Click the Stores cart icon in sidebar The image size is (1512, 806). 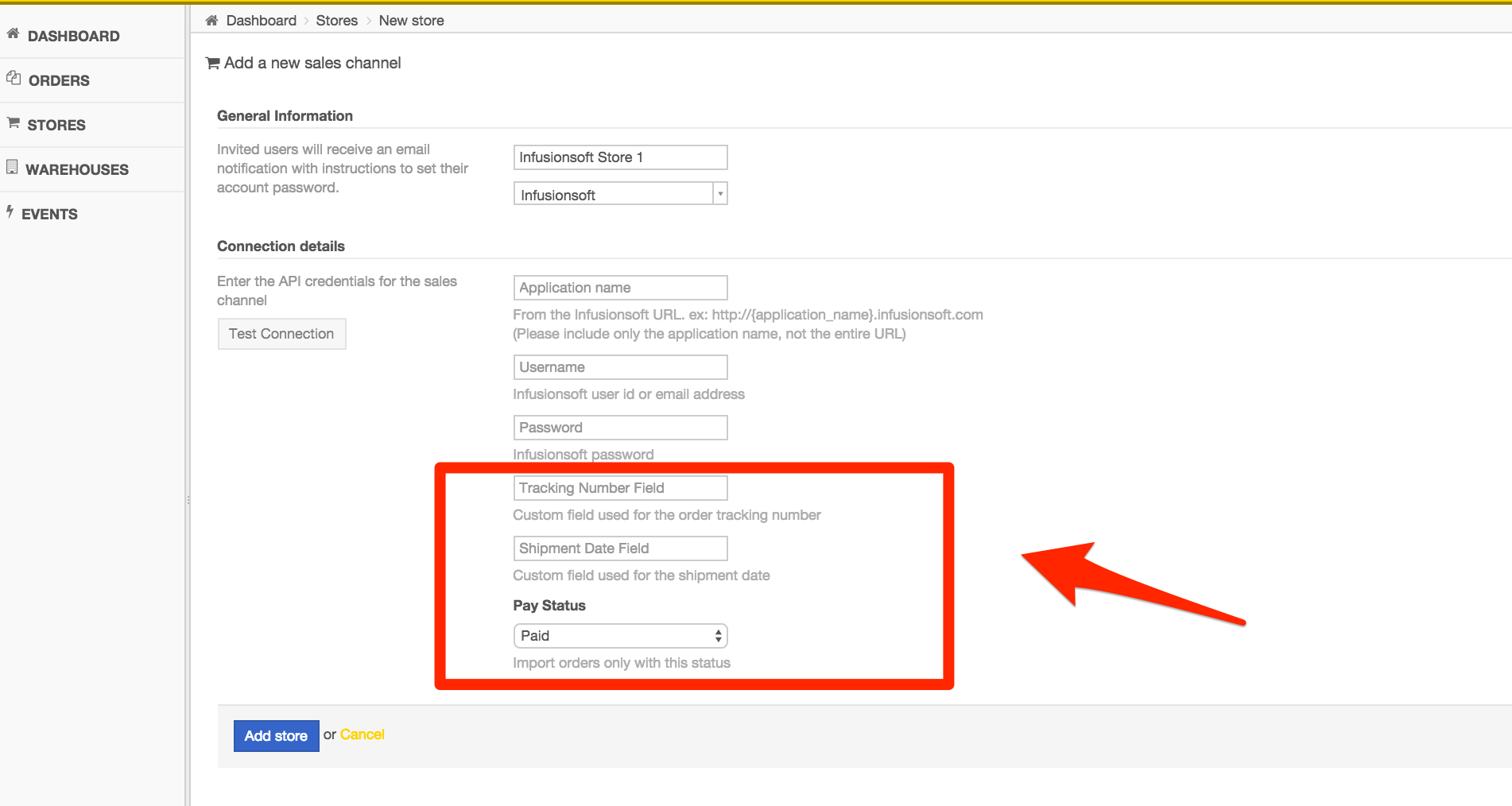[x=13, y=122]
